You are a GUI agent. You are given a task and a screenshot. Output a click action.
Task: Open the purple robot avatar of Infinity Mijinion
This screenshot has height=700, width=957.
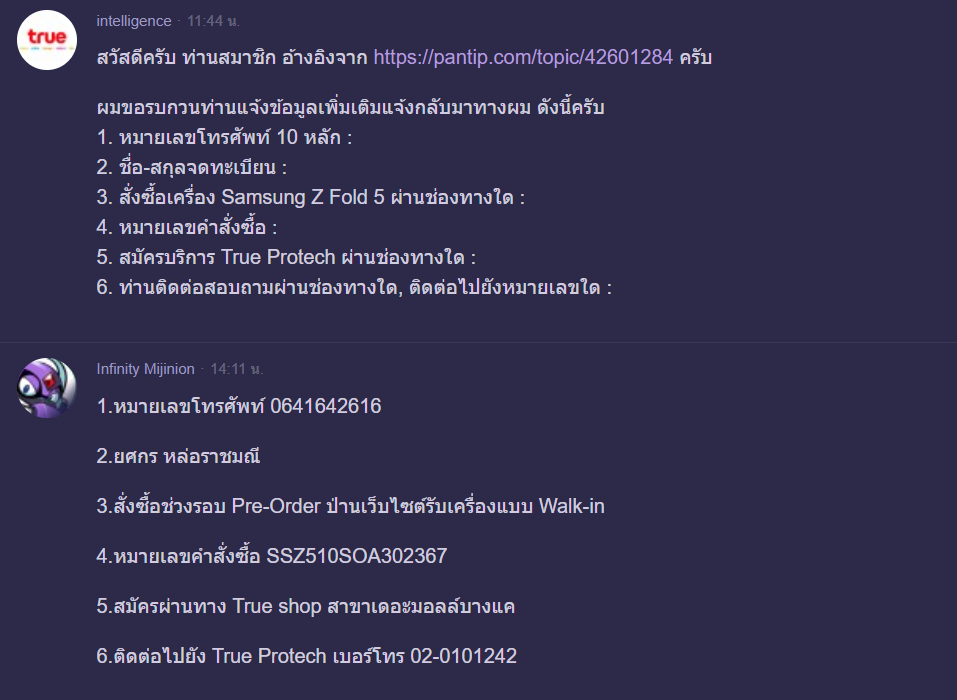point(47,387)
